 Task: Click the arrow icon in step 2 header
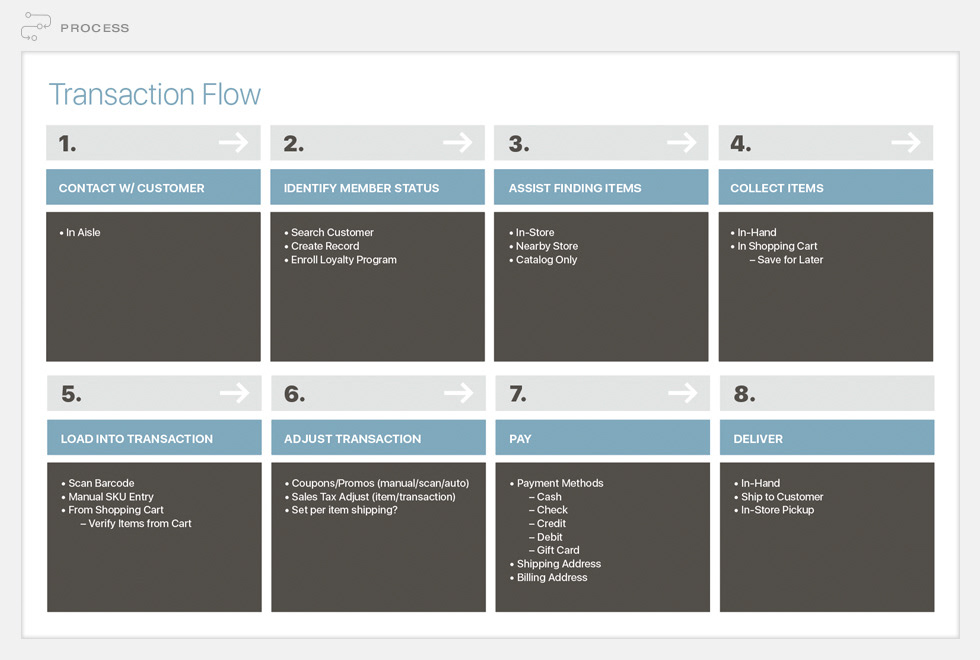point(458,142)
